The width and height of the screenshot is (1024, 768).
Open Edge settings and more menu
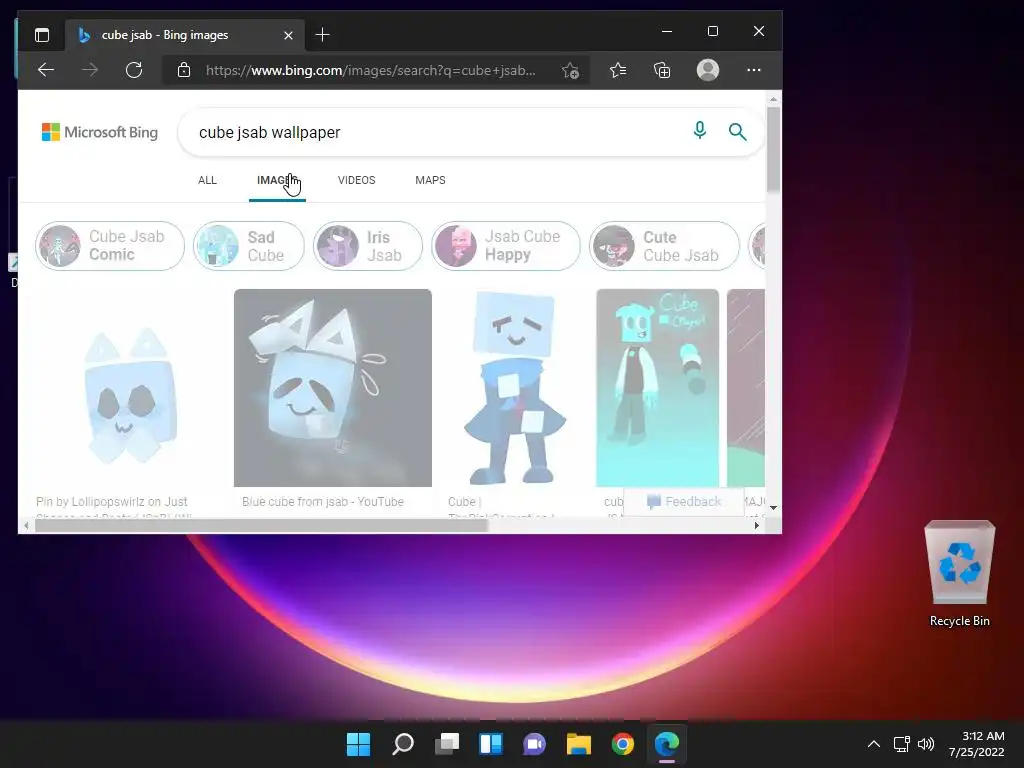(x=754, y=70)
